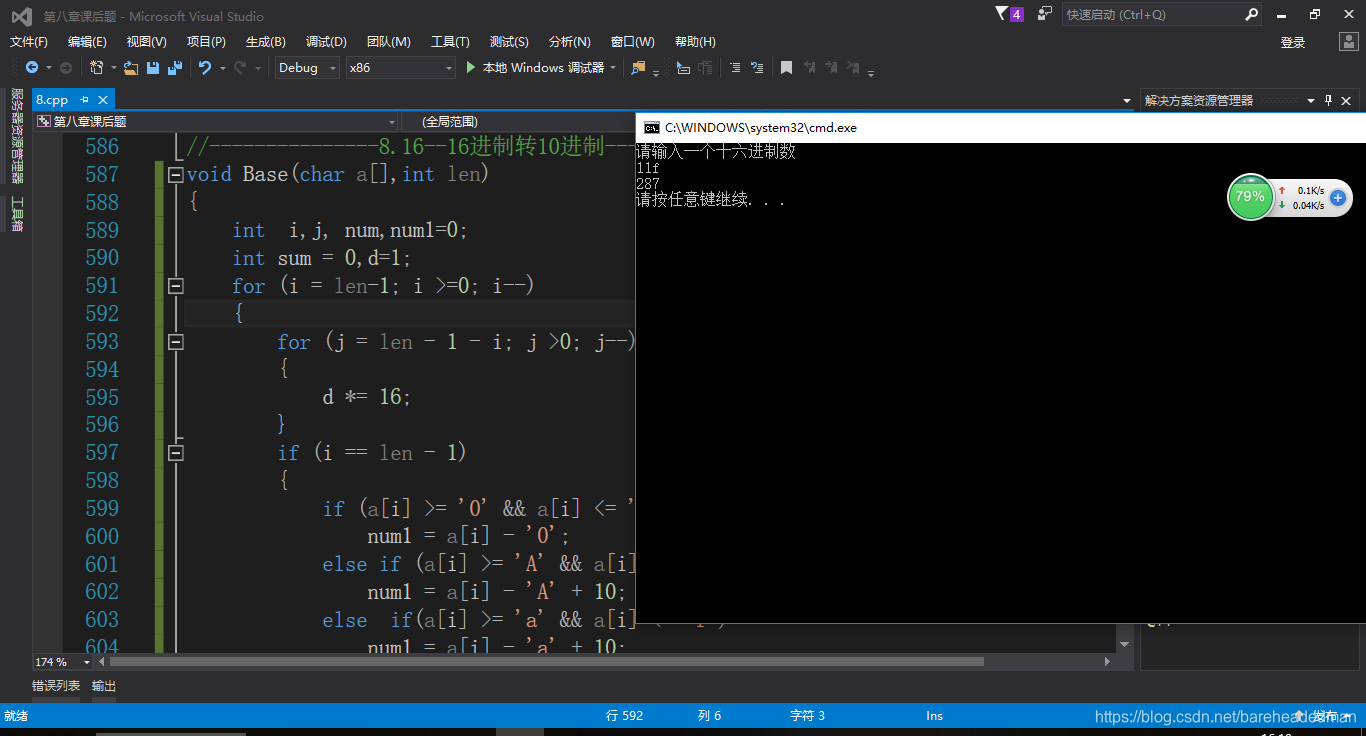Viewport: 1366px width, 736px height.
Task: Click the navigate forward arrow icon
Action: tap(66, 67)
